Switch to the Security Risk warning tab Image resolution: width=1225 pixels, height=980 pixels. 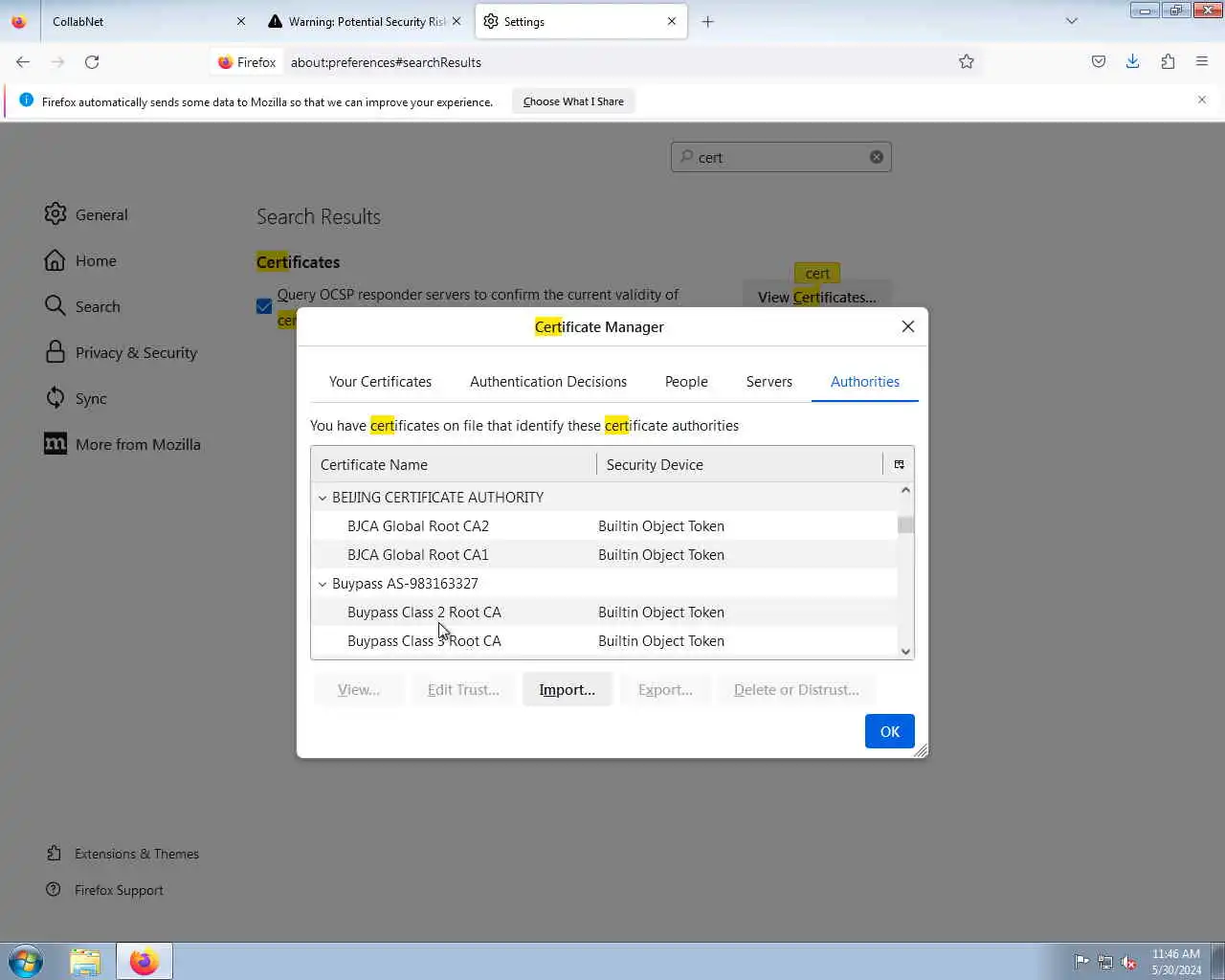point(366,21)
